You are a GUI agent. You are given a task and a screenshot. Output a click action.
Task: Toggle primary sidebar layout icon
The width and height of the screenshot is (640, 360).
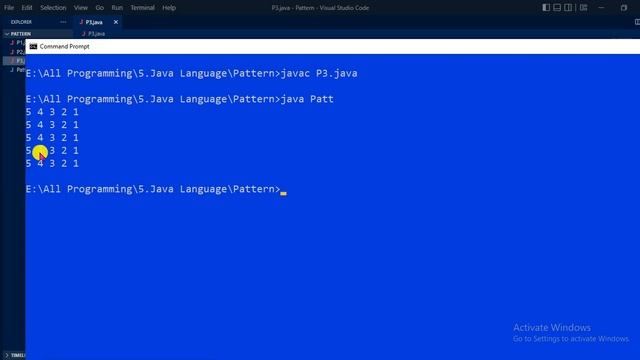pos(546,8)
